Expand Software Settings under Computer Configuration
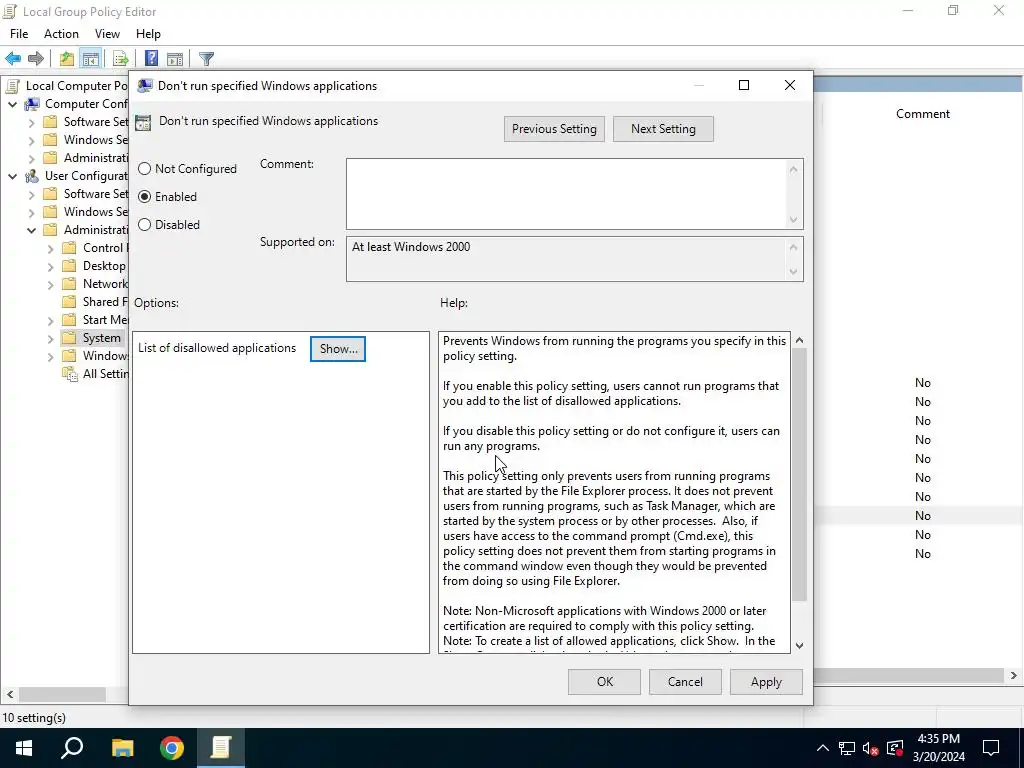1024x768 pixels. click(x=31, y=122)
